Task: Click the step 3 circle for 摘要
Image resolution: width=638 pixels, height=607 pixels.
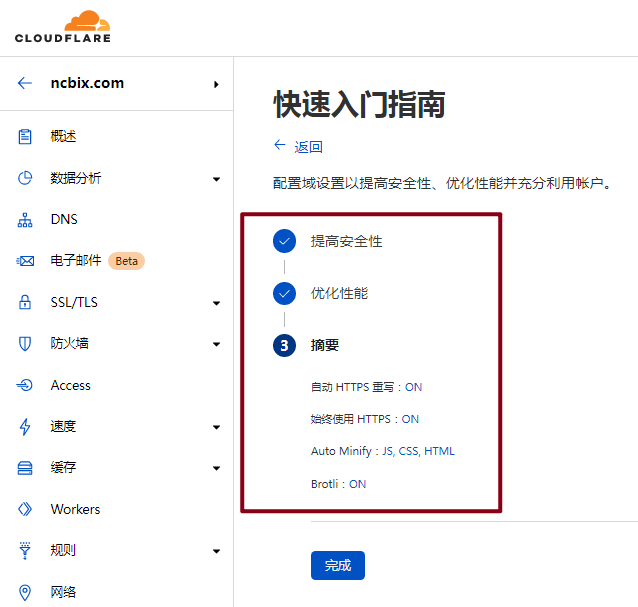Action: (284, 345)
